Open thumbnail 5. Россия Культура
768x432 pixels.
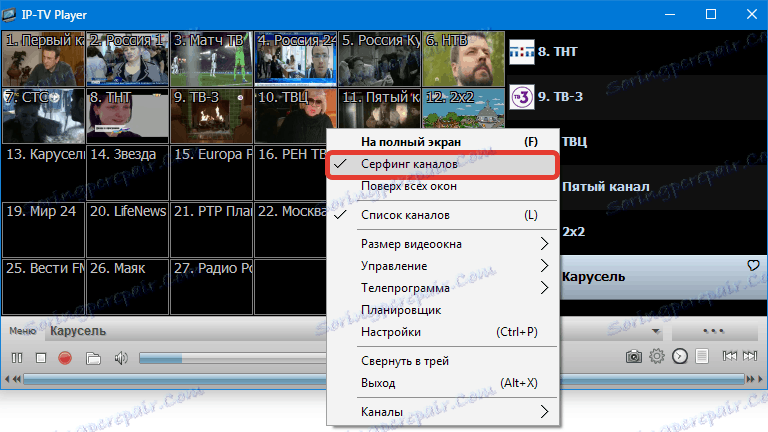coord(380,59)
